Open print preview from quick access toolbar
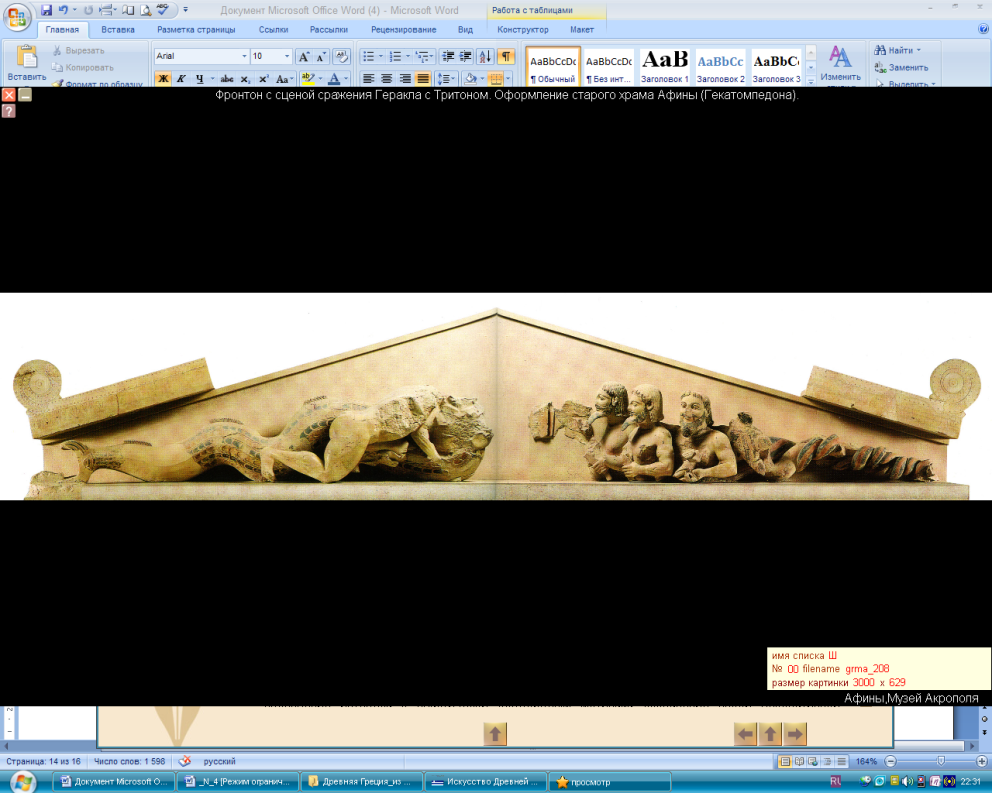 click(x=146, y=10)
